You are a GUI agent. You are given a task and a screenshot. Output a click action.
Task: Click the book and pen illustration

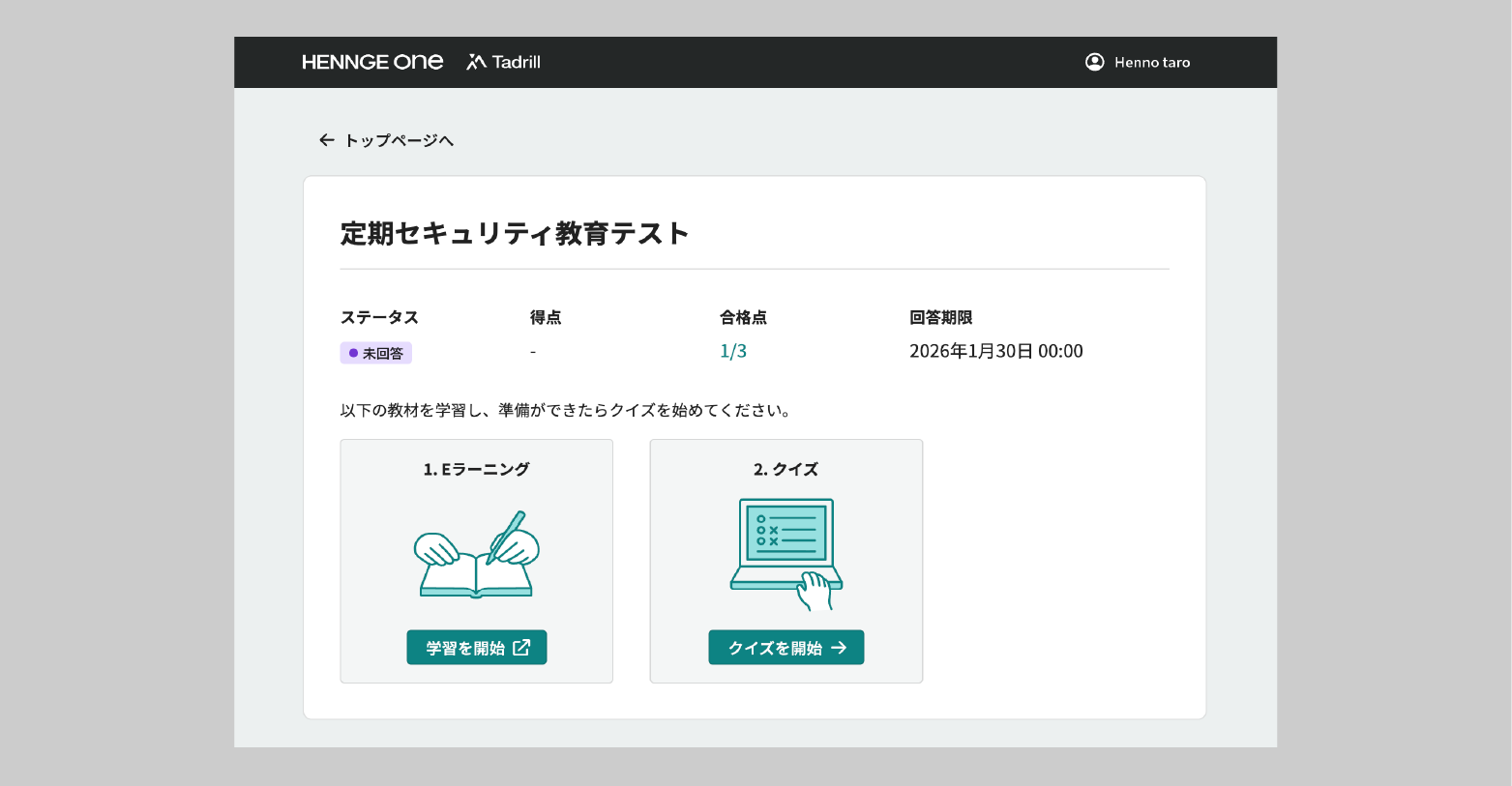click(476, 554)
